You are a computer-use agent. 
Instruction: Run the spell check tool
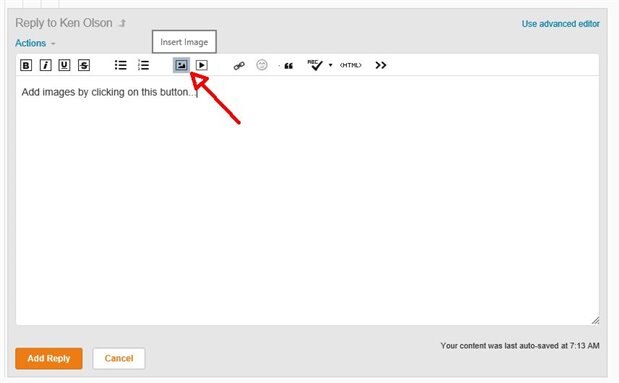(x=315, y=65)
